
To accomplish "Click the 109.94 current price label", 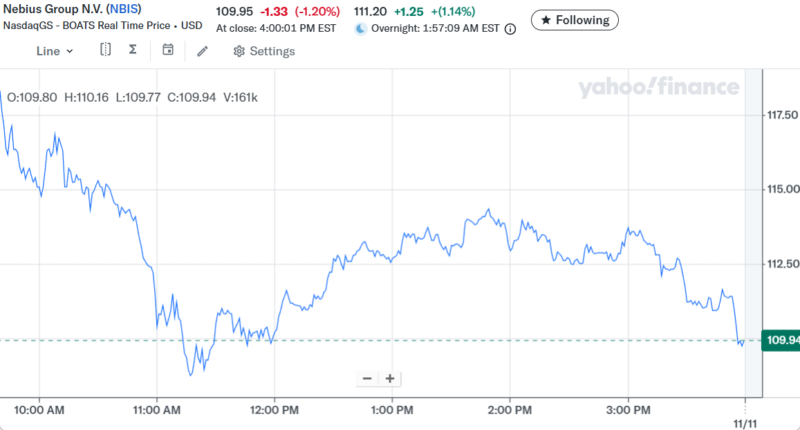I will click(780, 341).
